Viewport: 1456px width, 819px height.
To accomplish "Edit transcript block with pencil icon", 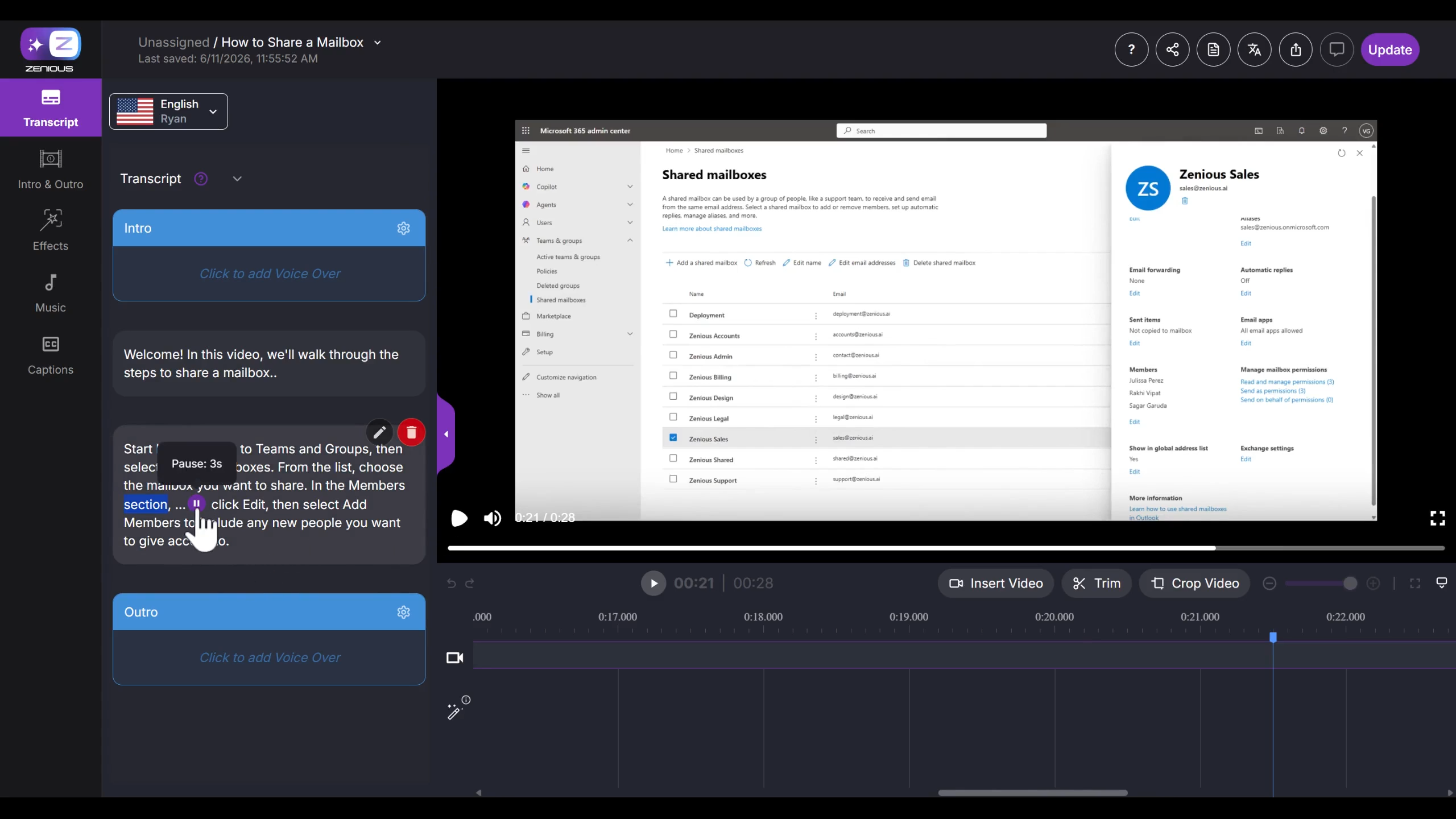I will tap(379, 432).
